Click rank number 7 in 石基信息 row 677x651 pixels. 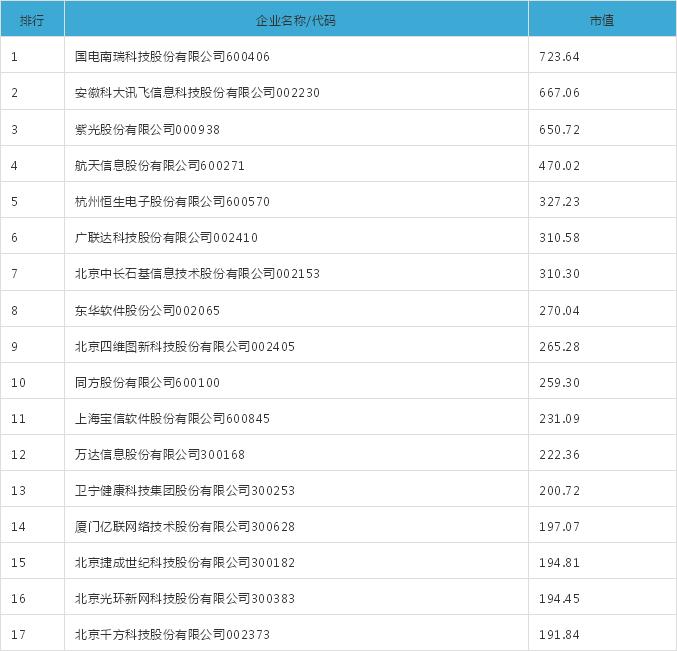click(x=15, y=274)
